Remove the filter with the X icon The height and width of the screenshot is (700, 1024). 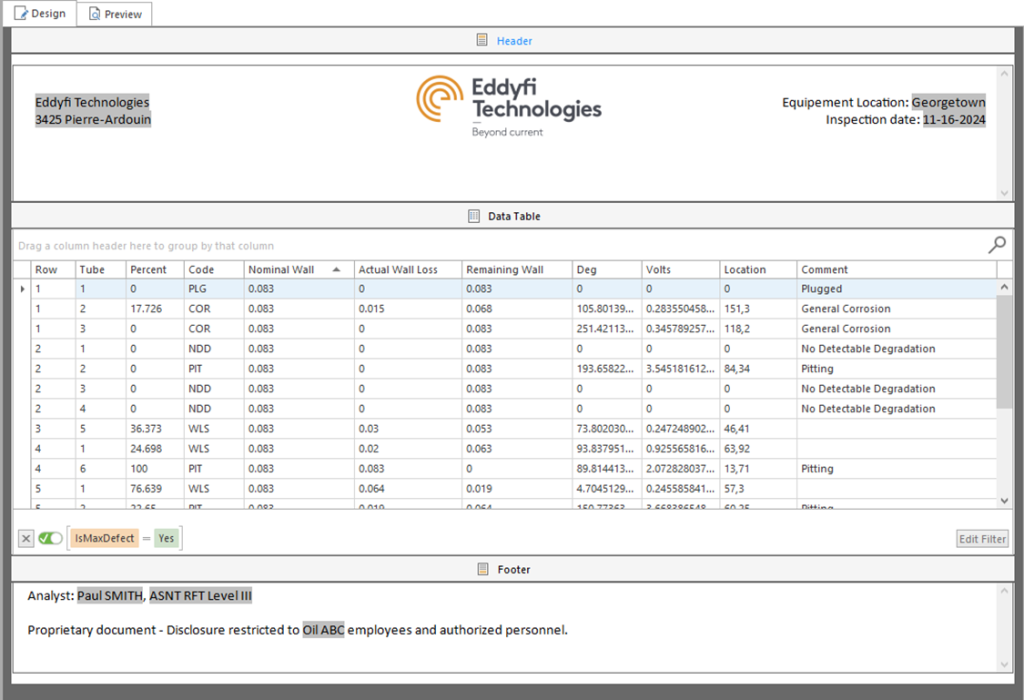coord(26,539)
